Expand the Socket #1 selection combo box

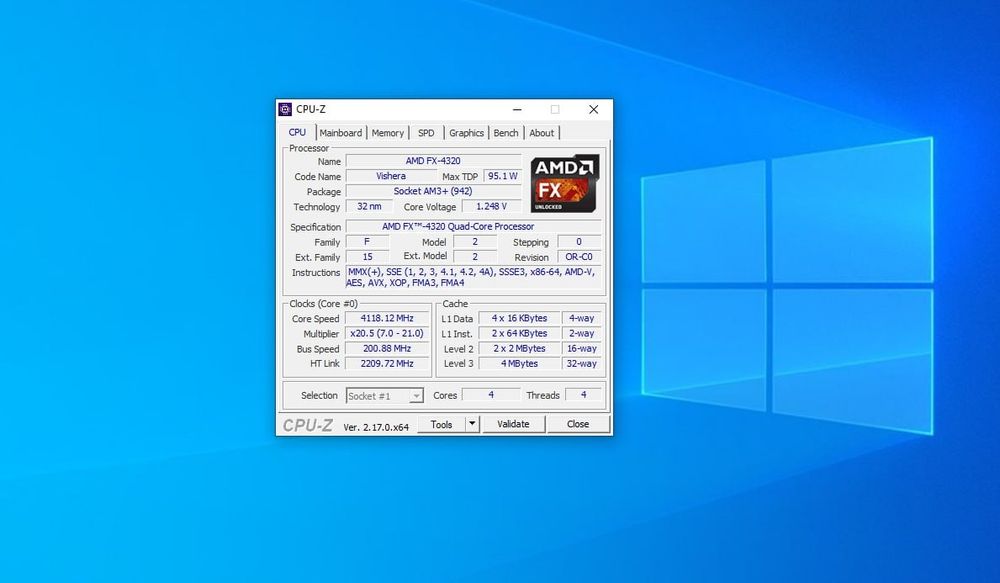tap(385, 396)
